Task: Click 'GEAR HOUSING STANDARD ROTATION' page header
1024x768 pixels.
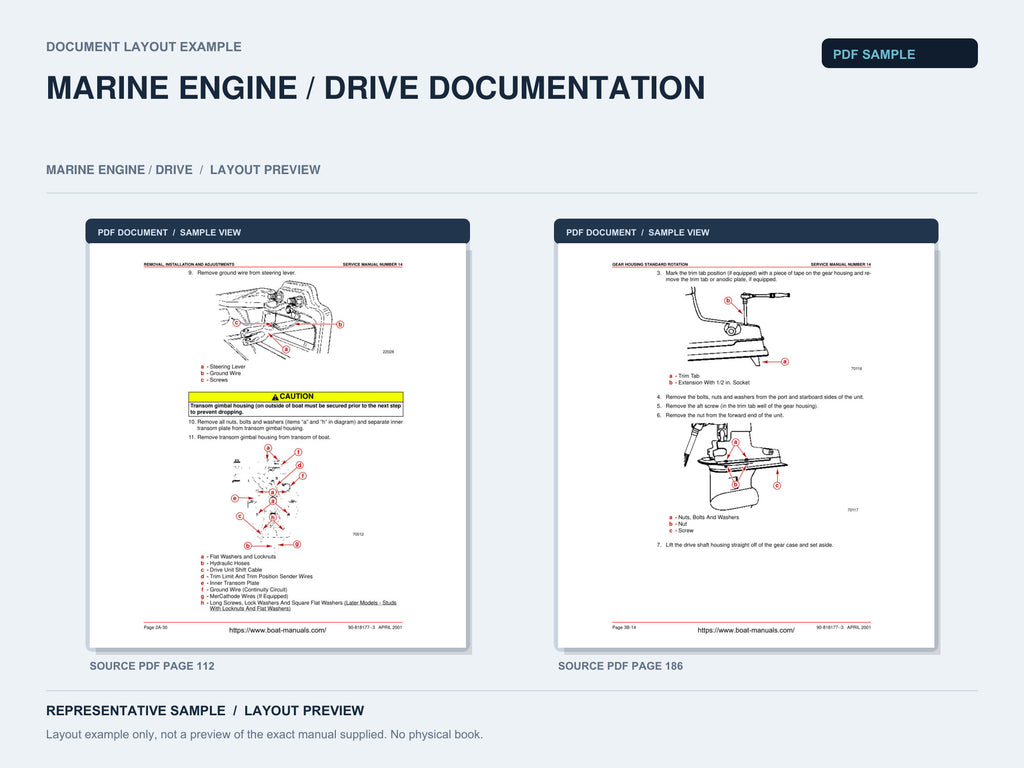Action: coord(650,264)
